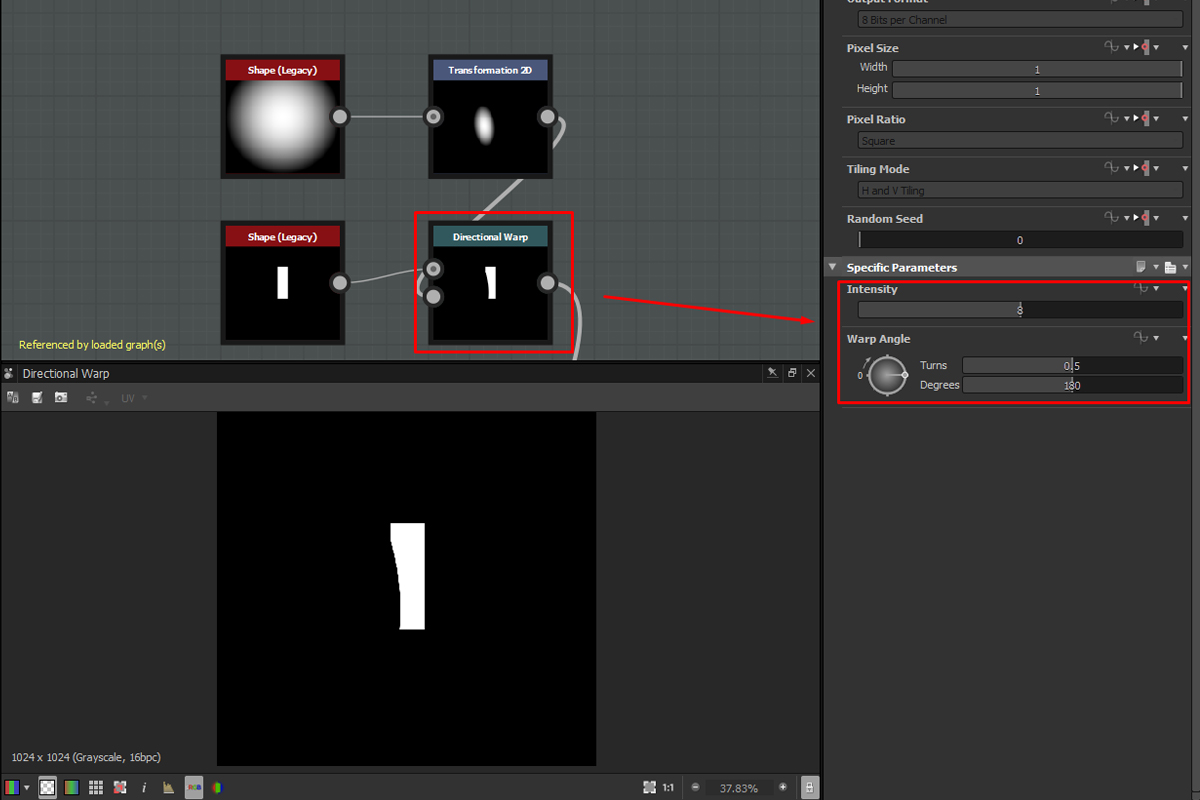Click the Pixel Size Height field

click(1037, 90)
